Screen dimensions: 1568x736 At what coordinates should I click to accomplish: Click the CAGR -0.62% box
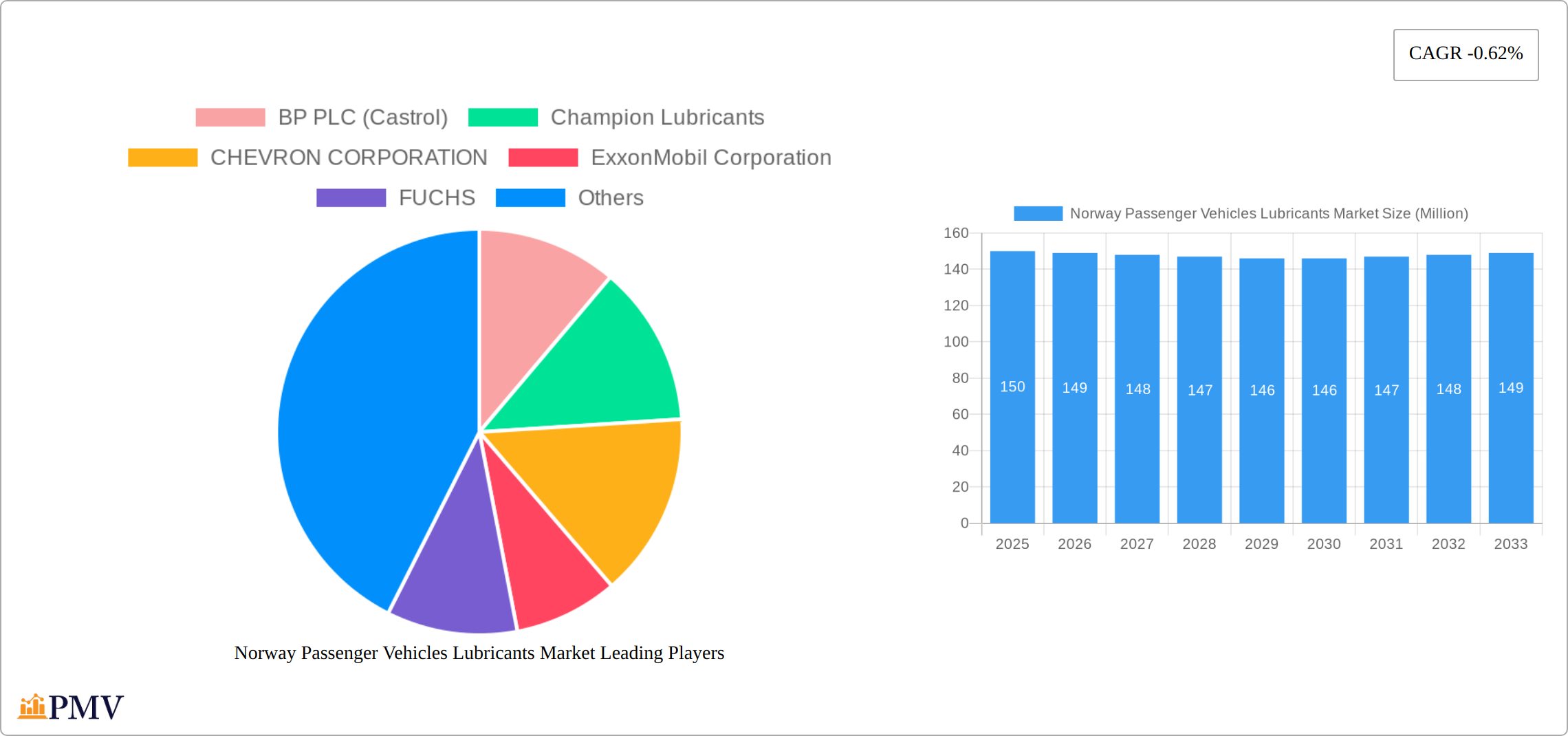(x=1466, y=54)
